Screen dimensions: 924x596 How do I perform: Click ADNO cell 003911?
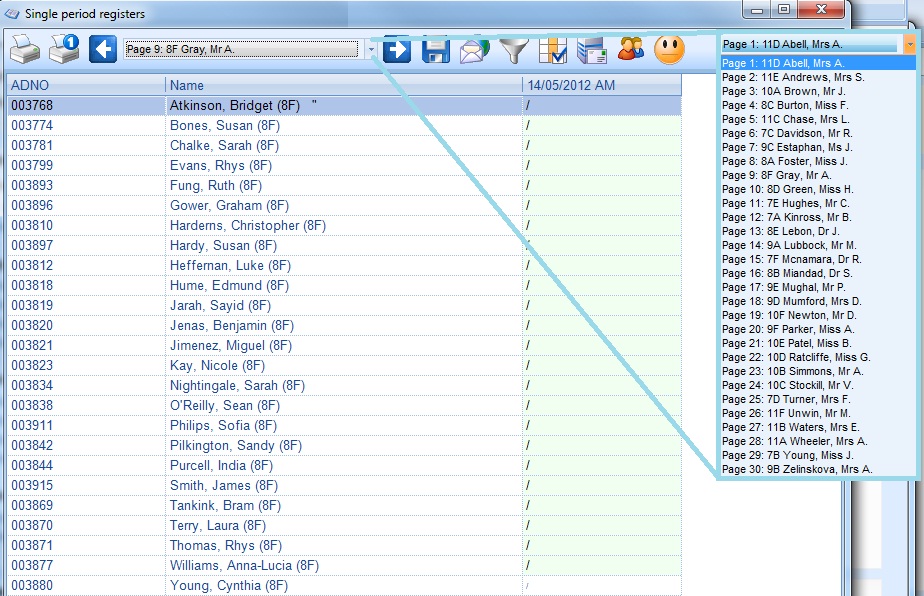click(x=86, y=426)
